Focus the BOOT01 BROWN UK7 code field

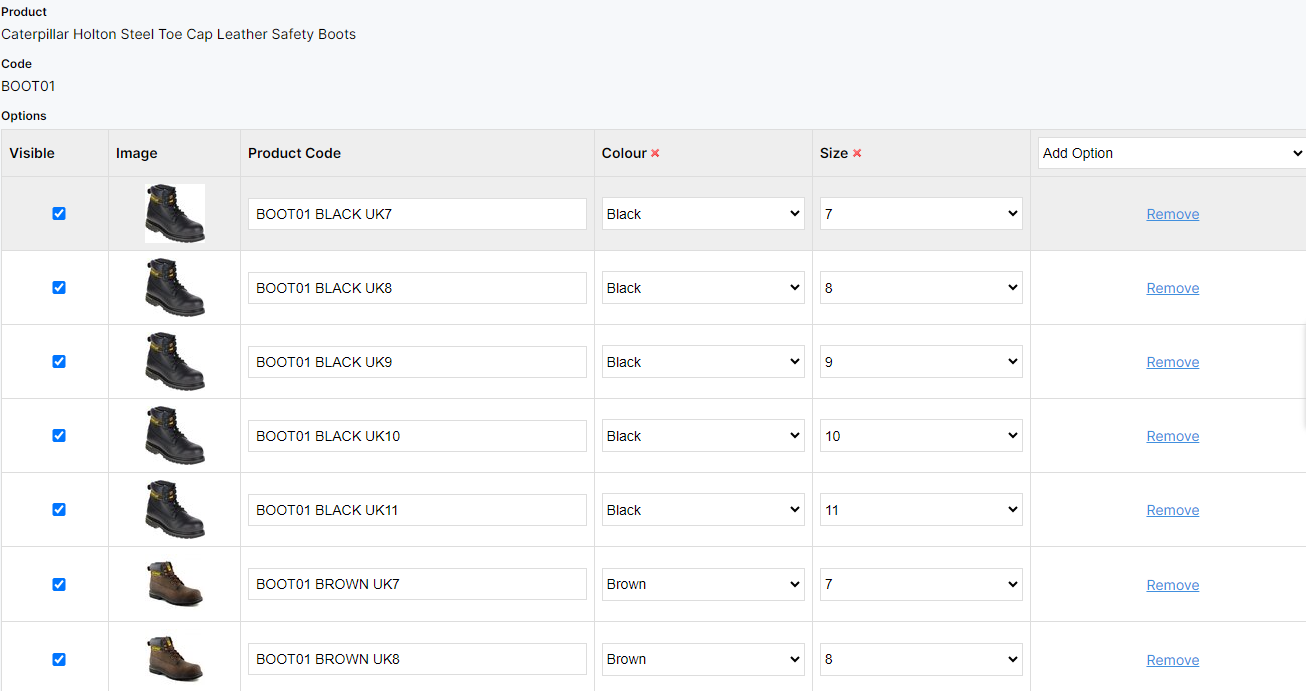tap(417, 584)
